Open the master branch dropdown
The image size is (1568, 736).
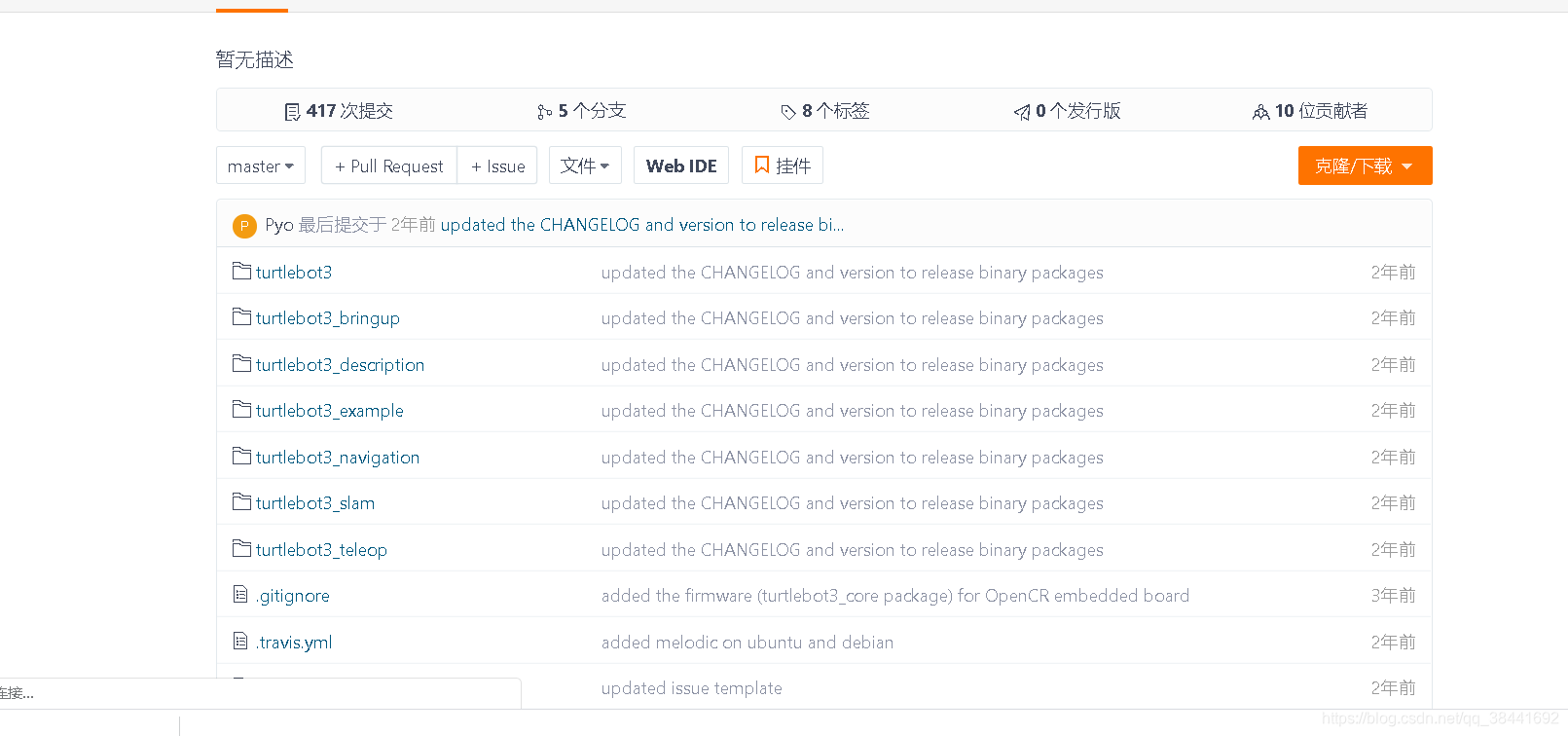261,166
